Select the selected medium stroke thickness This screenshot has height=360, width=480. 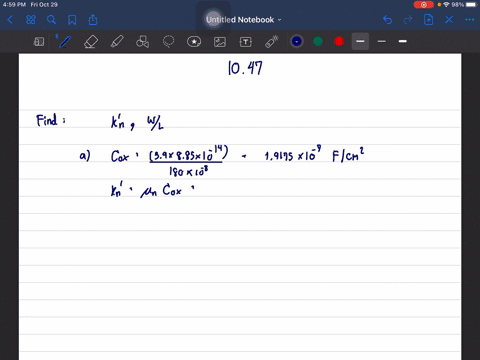[360, 41]
